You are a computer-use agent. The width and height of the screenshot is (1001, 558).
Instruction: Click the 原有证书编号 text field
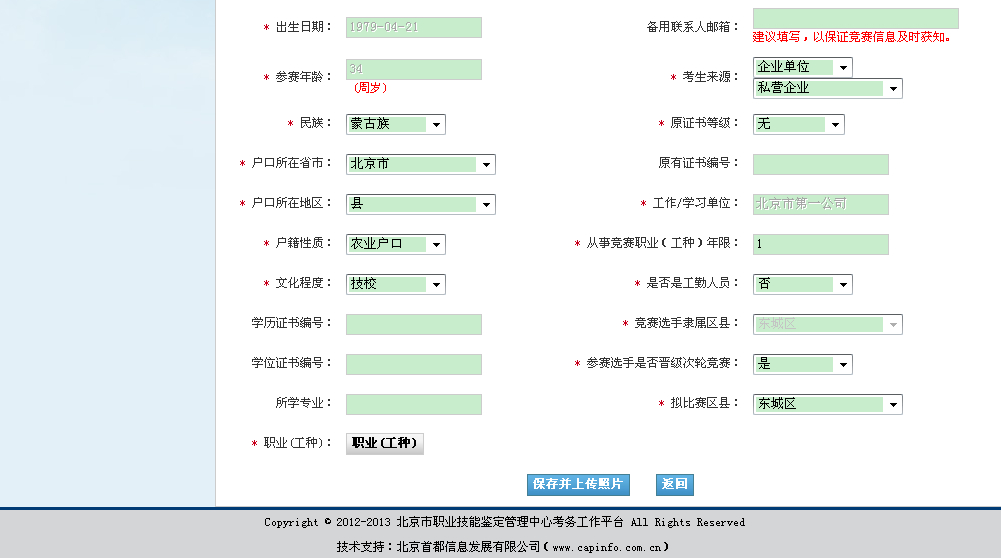(820, 164)
